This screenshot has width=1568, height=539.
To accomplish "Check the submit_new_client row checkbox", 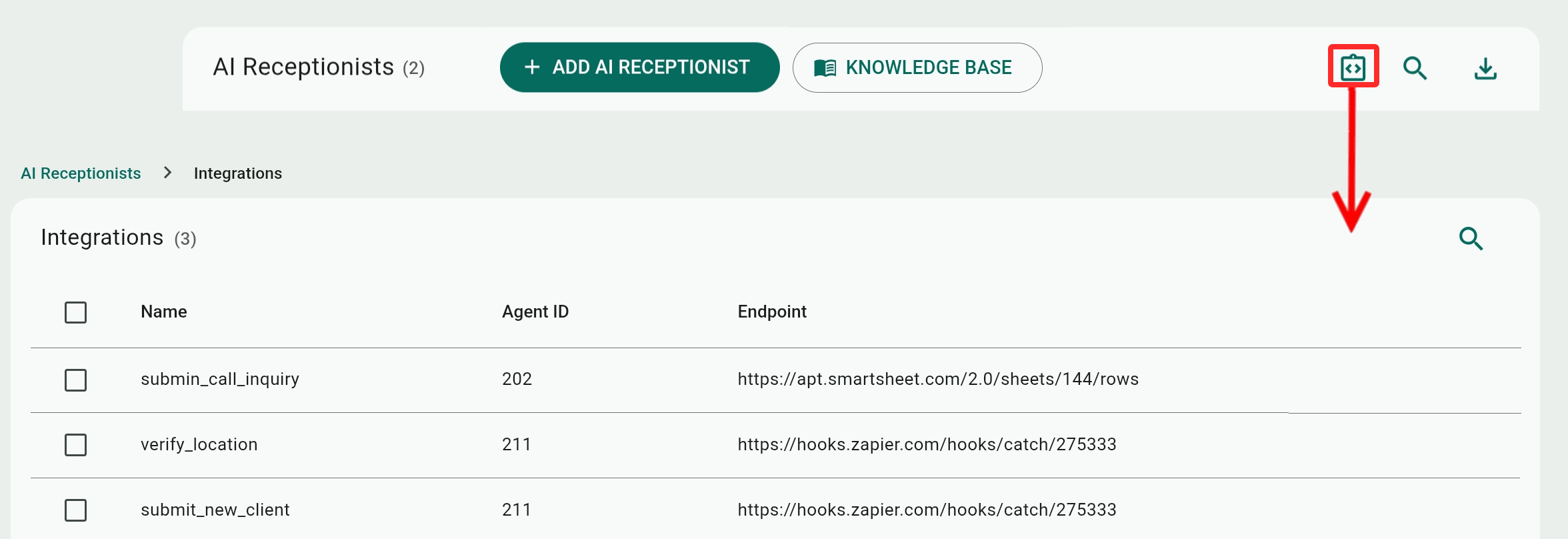I will coord(75,510).
